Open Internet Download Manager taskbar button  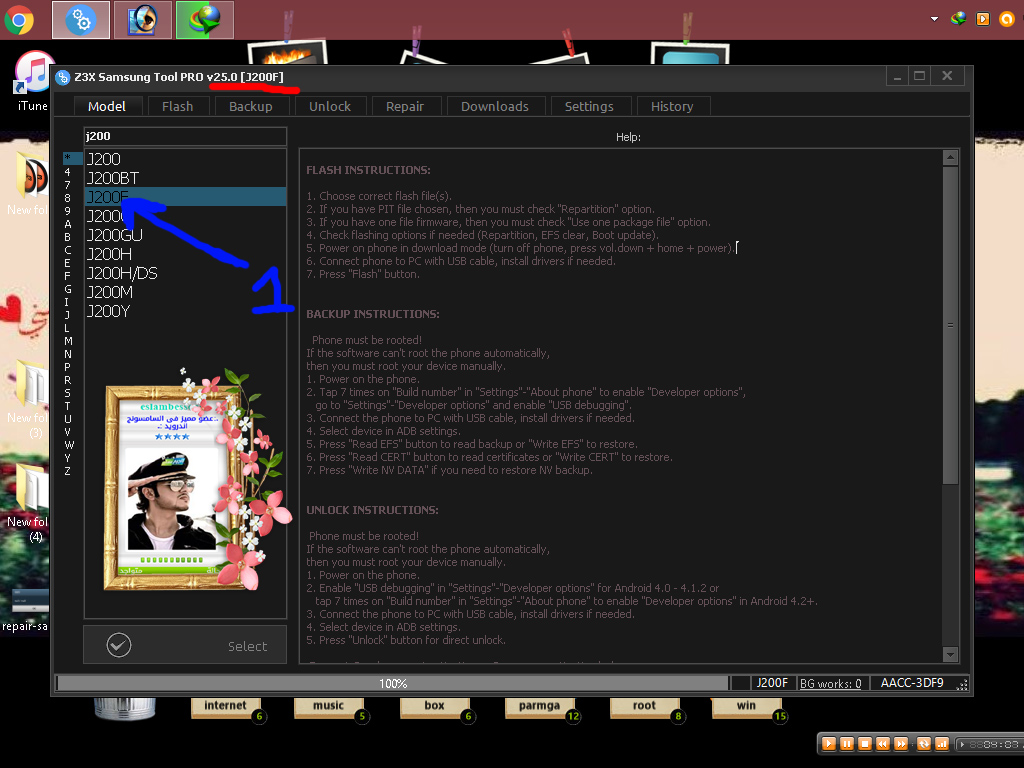pos(205,20)
